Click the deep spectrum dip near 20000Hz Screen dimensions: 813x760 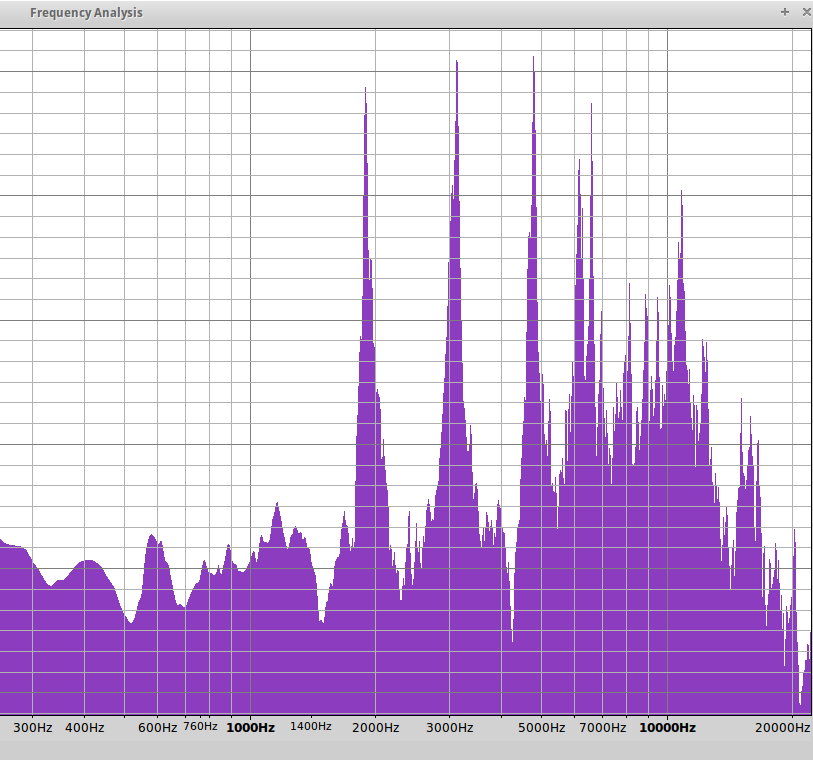800,698
